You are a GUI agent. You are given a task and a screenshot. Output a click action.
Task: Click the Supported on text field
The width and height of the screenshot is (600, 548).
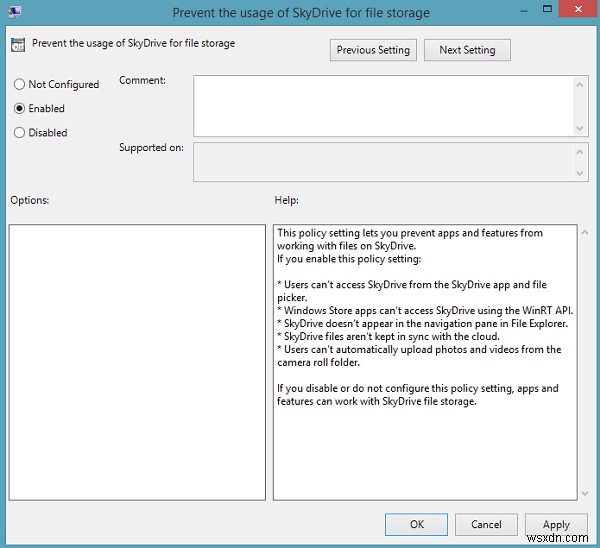point(383,162)
